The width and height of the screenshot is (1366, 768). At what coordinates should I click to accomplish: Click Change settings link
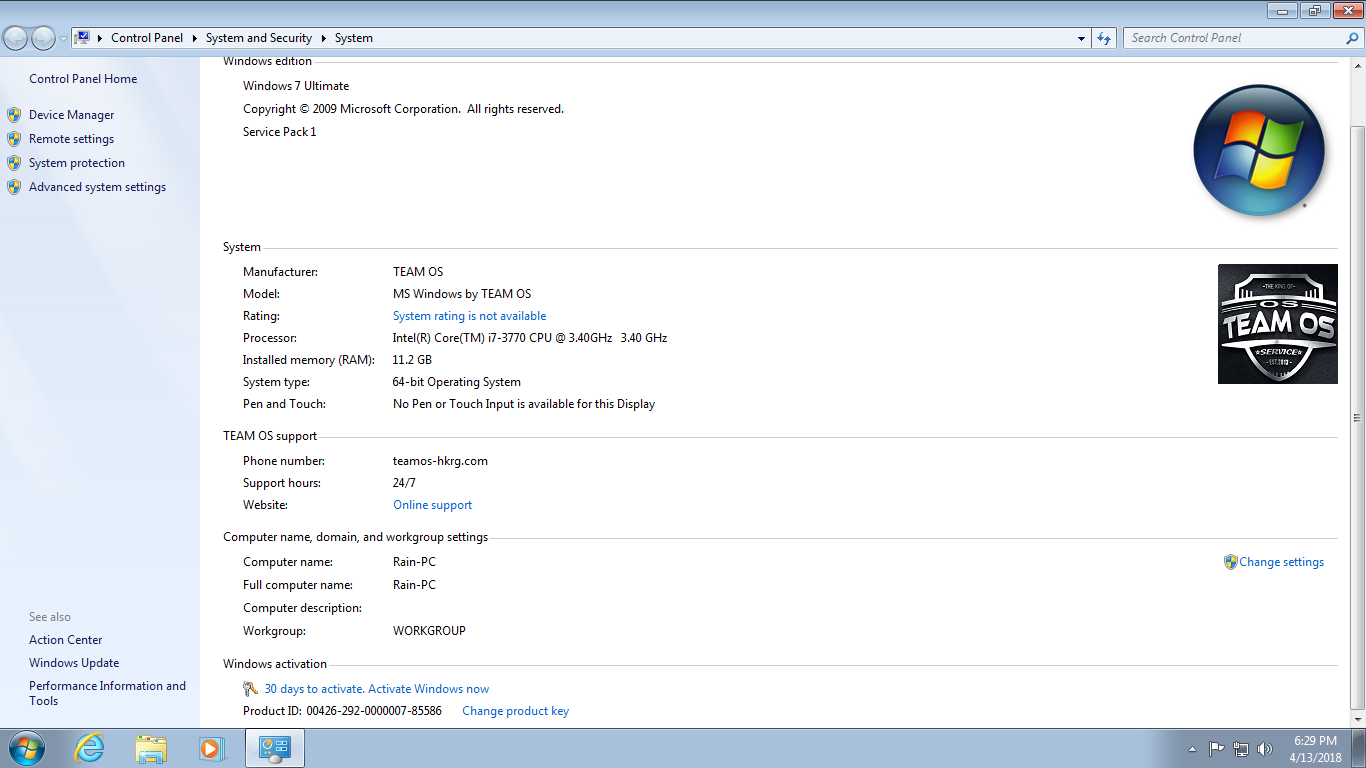pyautogui.click(x=1281, y=562)
